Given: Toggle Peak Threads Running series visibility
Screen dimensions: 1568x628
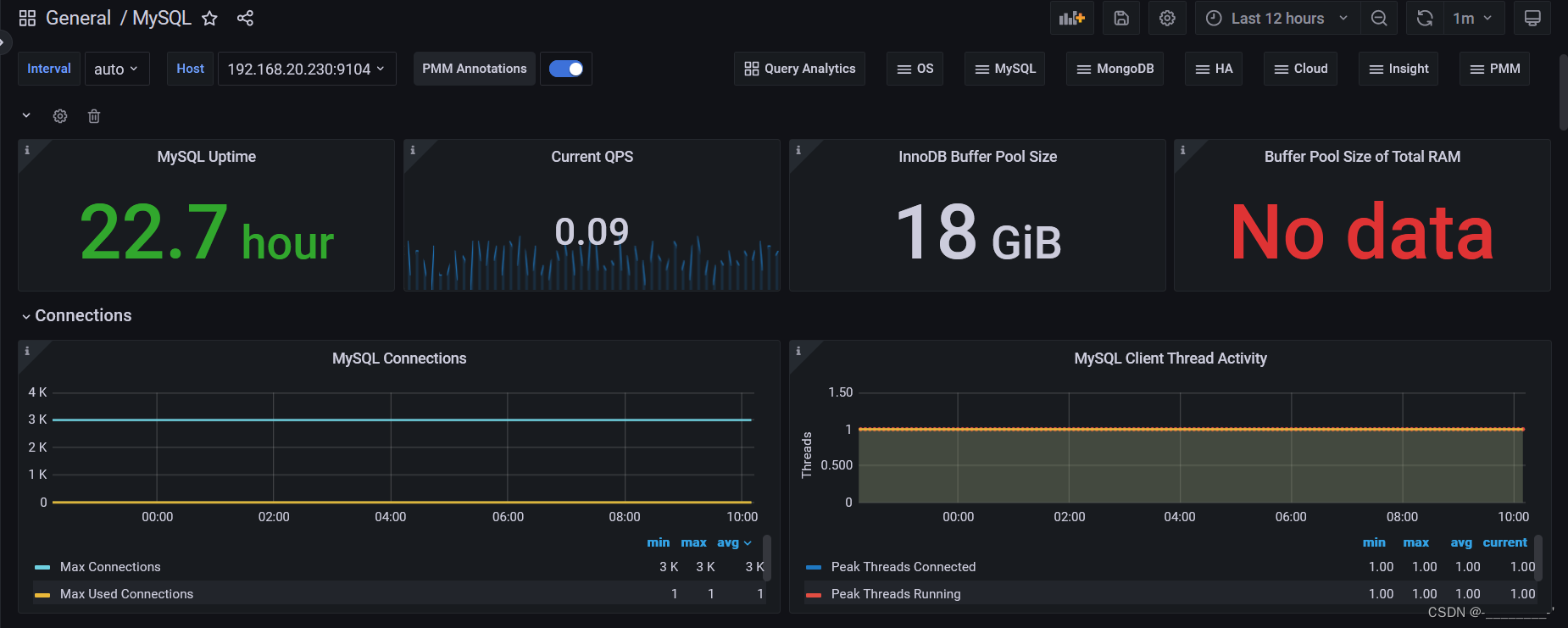Looking at the screenshot, I should click(896, 594).
